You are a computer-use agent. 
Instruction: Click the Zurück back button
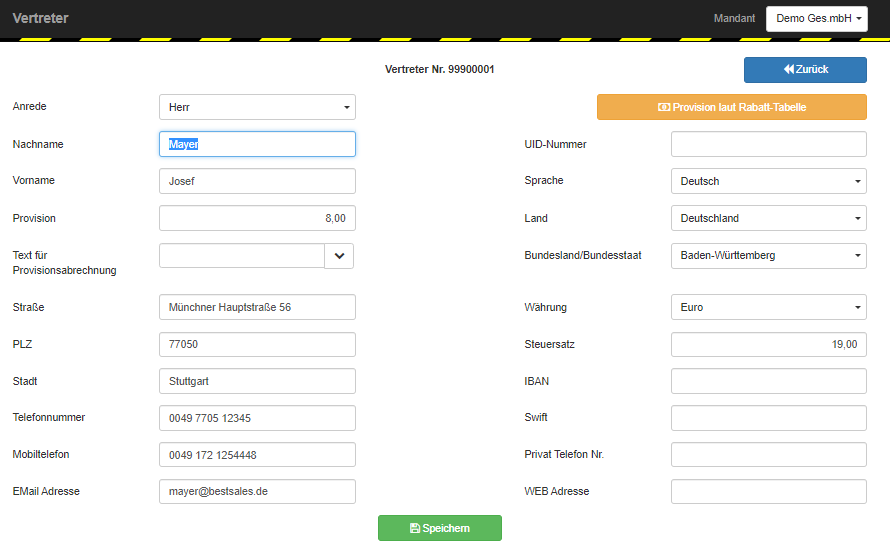point(805,70)
